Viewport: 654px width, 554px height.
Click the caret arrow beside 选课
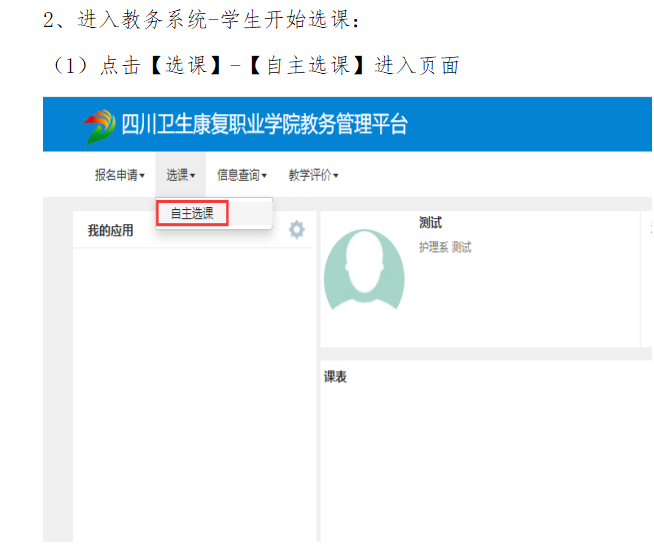click(x=192, y=176)
